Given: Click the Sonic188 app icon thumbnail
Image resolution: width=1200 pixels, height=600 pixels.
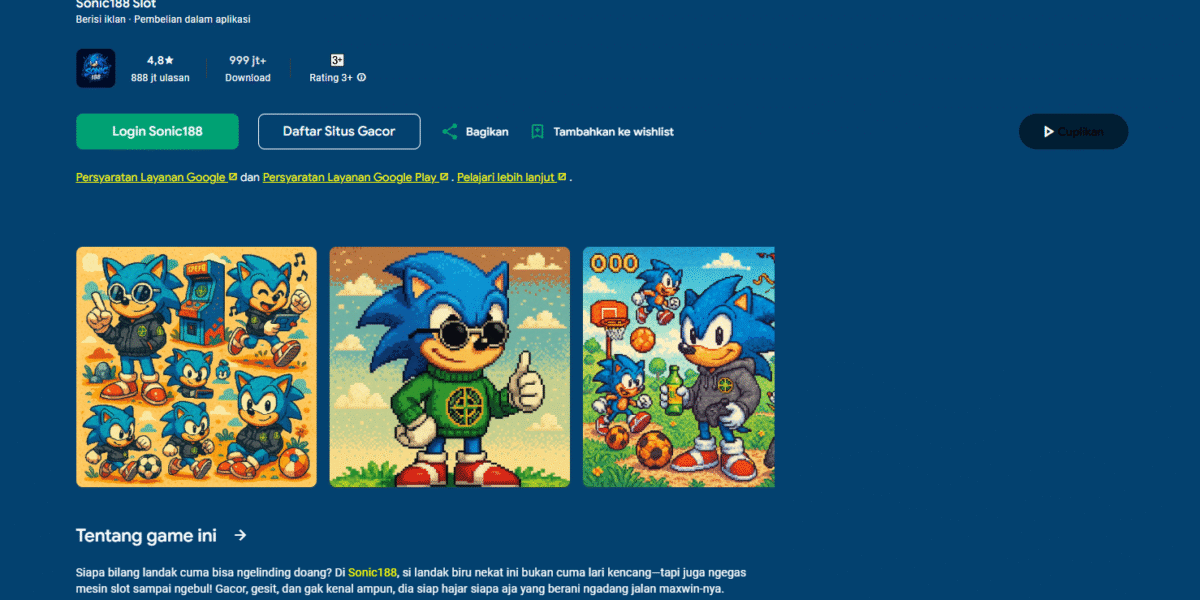Looking at the screenshot, I should point(95,68).
